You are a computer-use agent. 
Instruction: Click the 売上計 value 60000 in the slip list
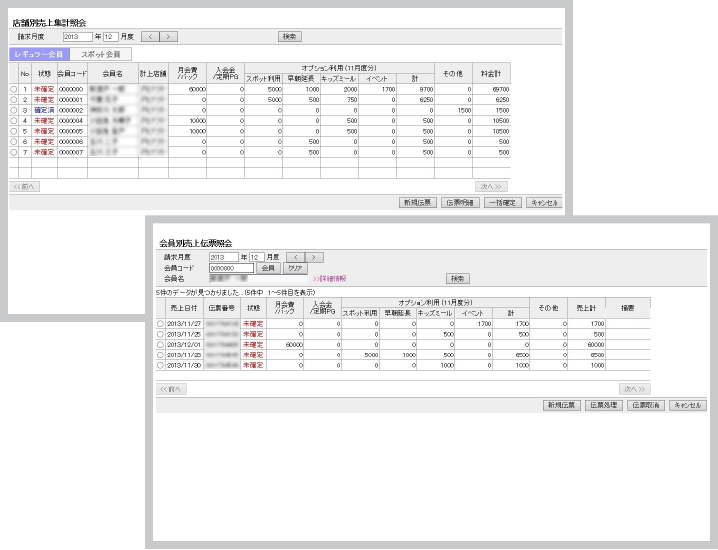(x=596, y=345)
